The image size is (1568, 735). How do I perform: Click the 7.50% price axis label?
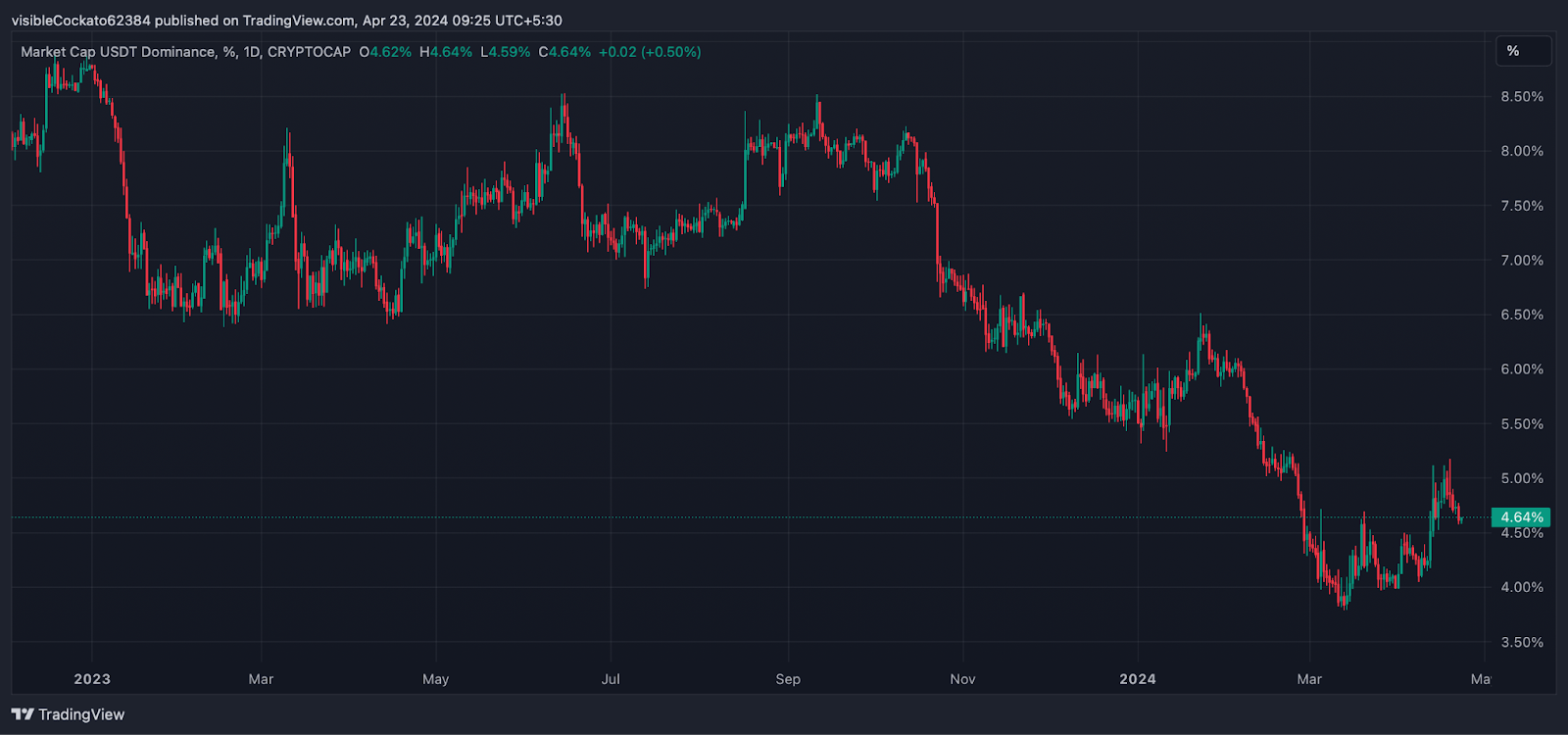1522,206
